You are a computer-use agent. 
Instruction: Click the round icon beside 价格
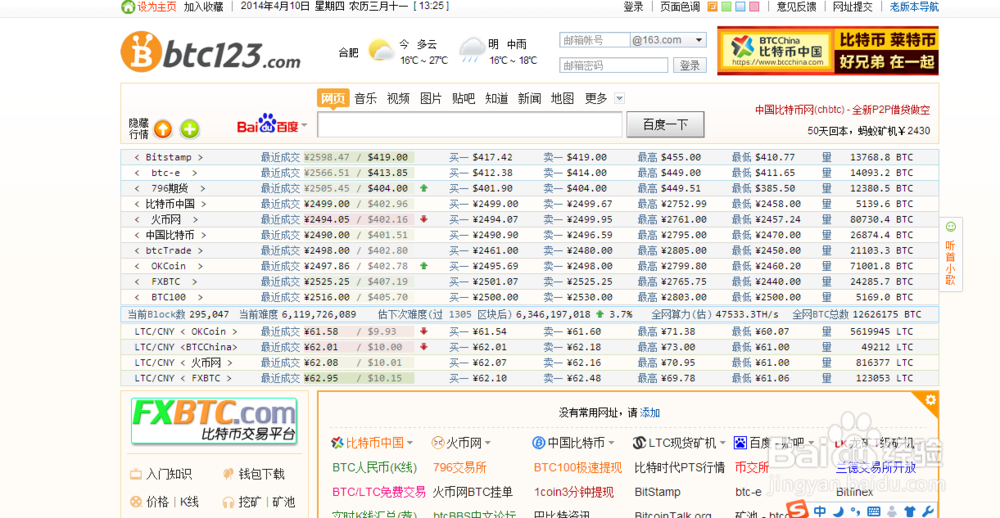pyautogui.click(x=135, y=502)
